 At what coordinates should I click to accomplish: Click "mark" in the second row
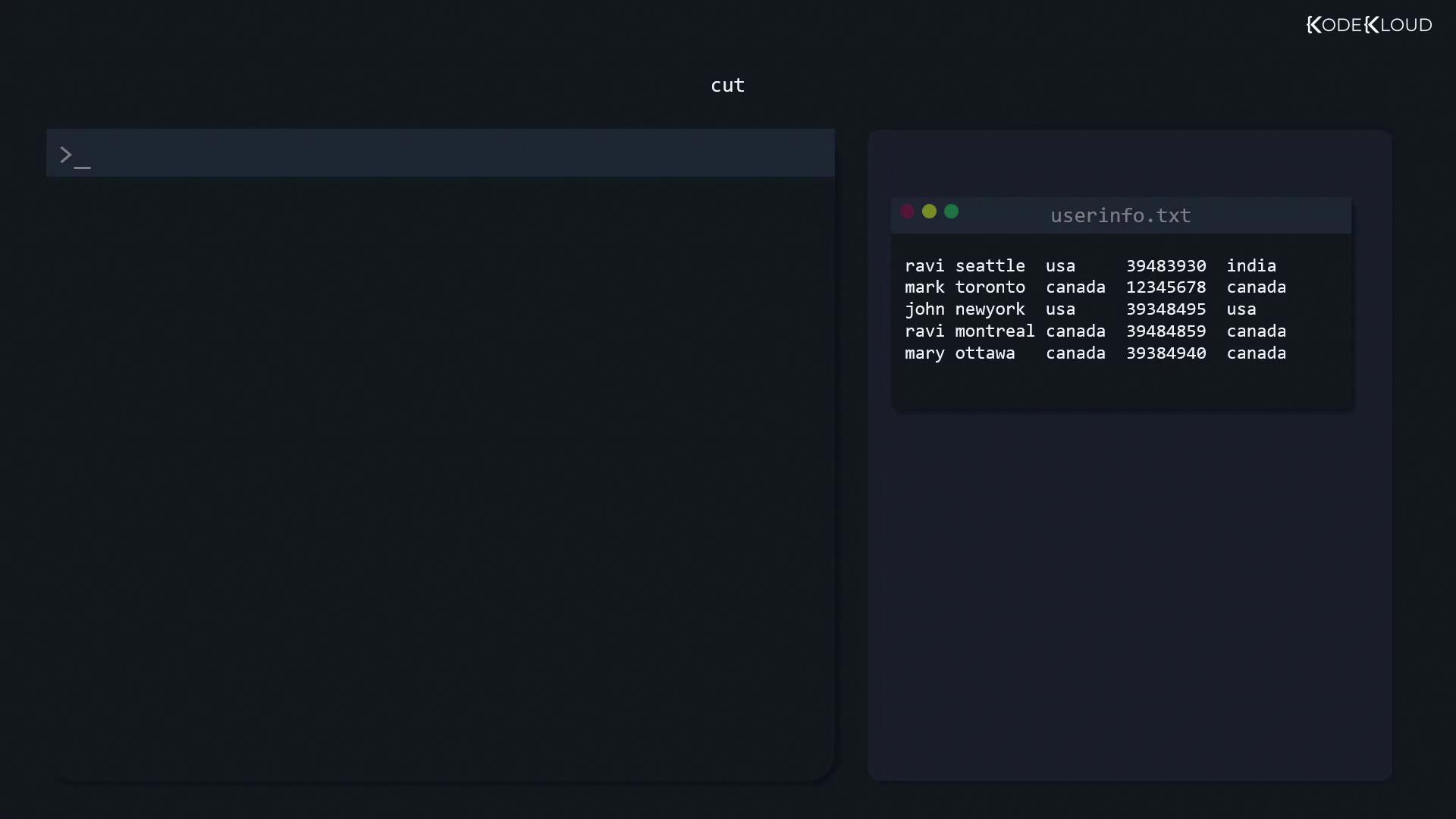[x=924, y=287]
